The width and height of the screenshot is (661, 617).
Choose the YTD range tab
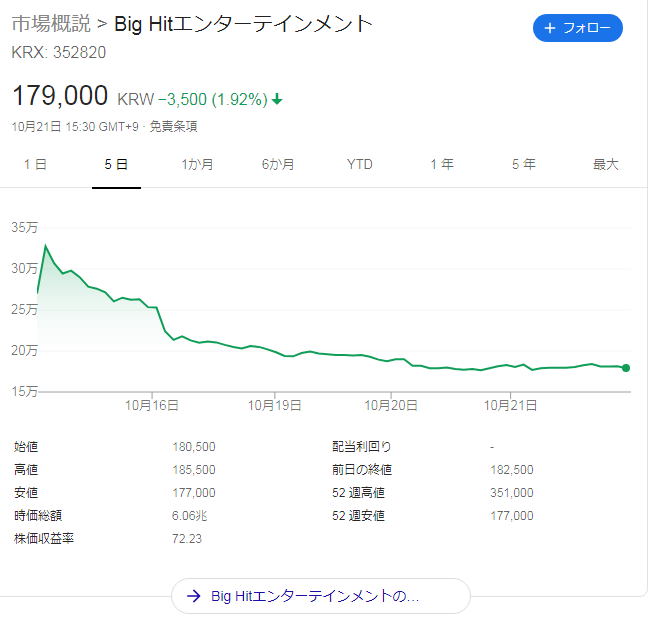(x=360, y=164)
